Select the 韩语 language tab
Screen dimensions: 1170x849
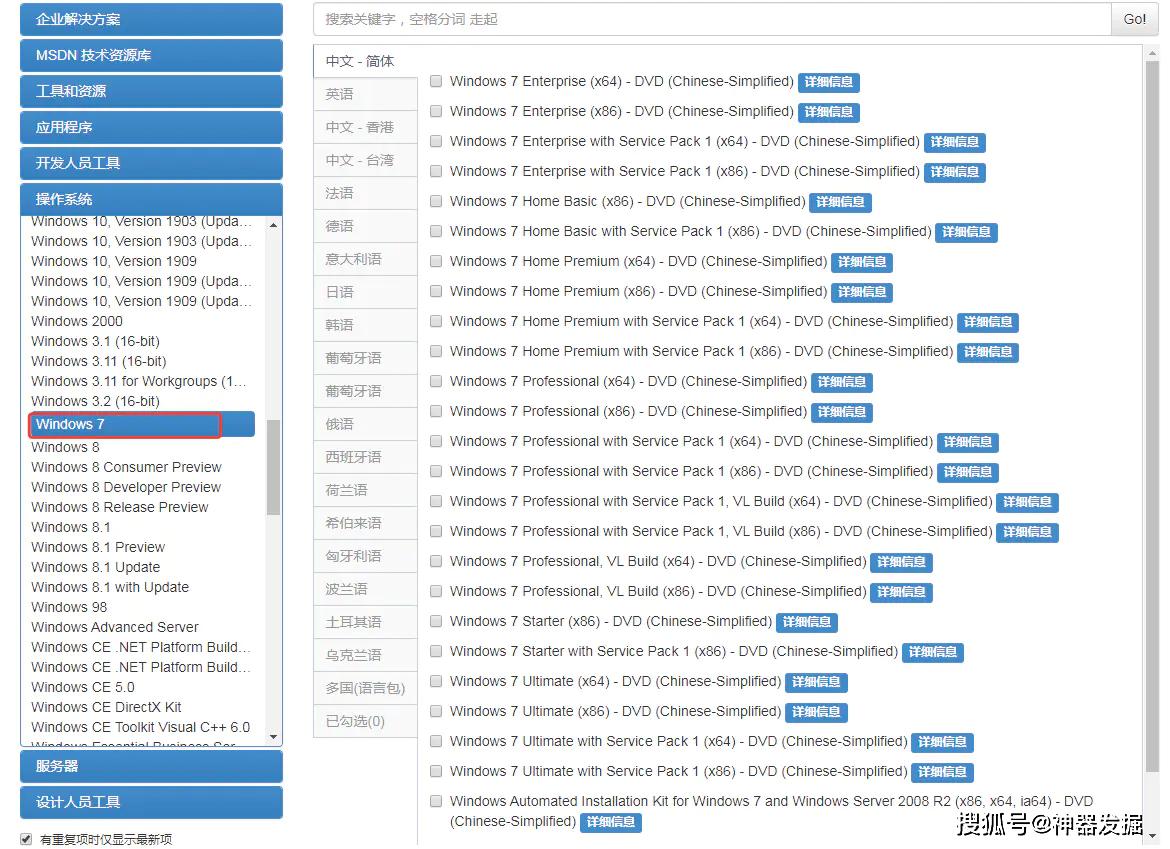[x=365, y=325]
